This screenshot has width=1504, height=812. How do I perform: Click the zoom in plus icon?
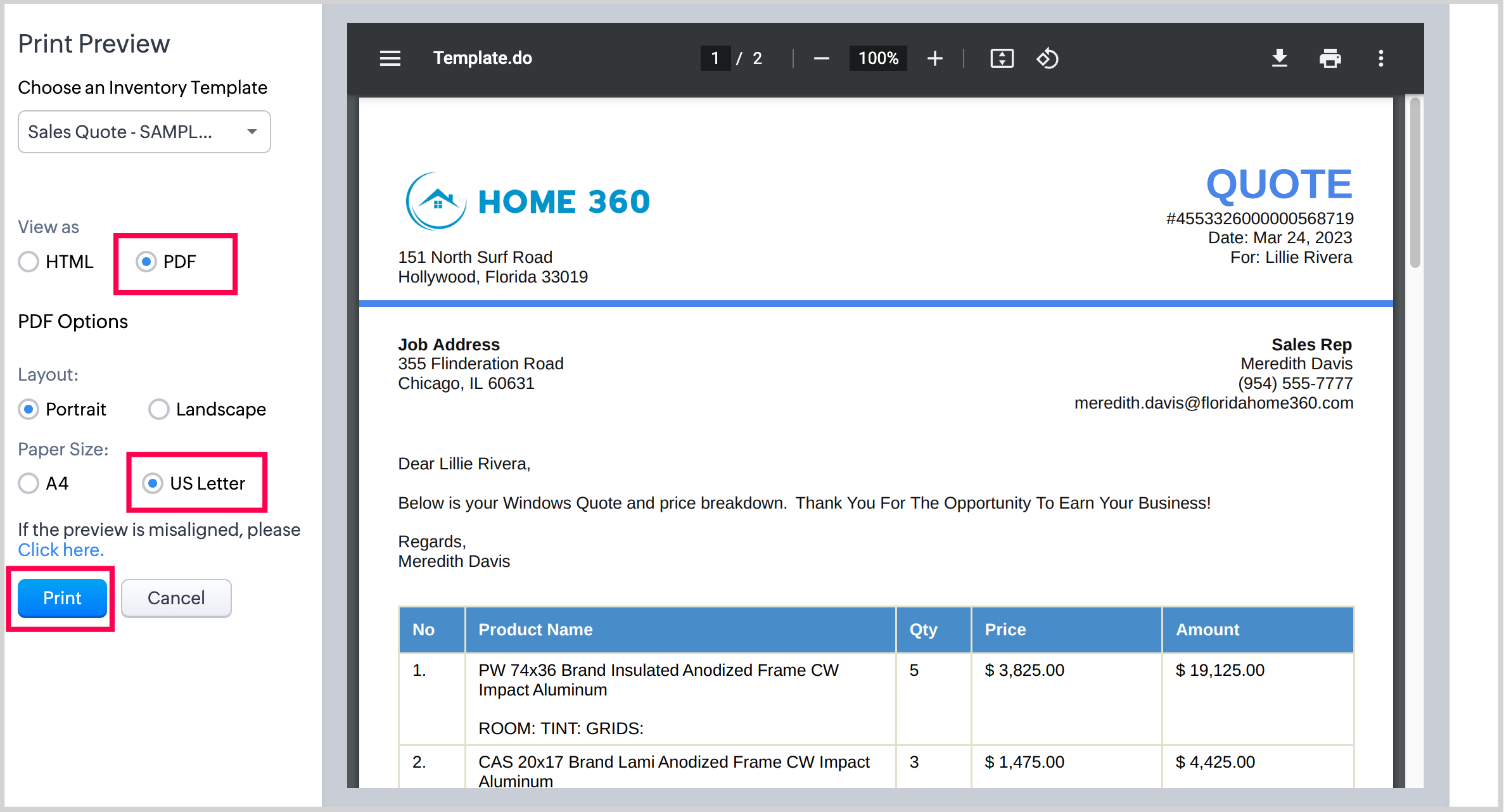click(934, 58)
